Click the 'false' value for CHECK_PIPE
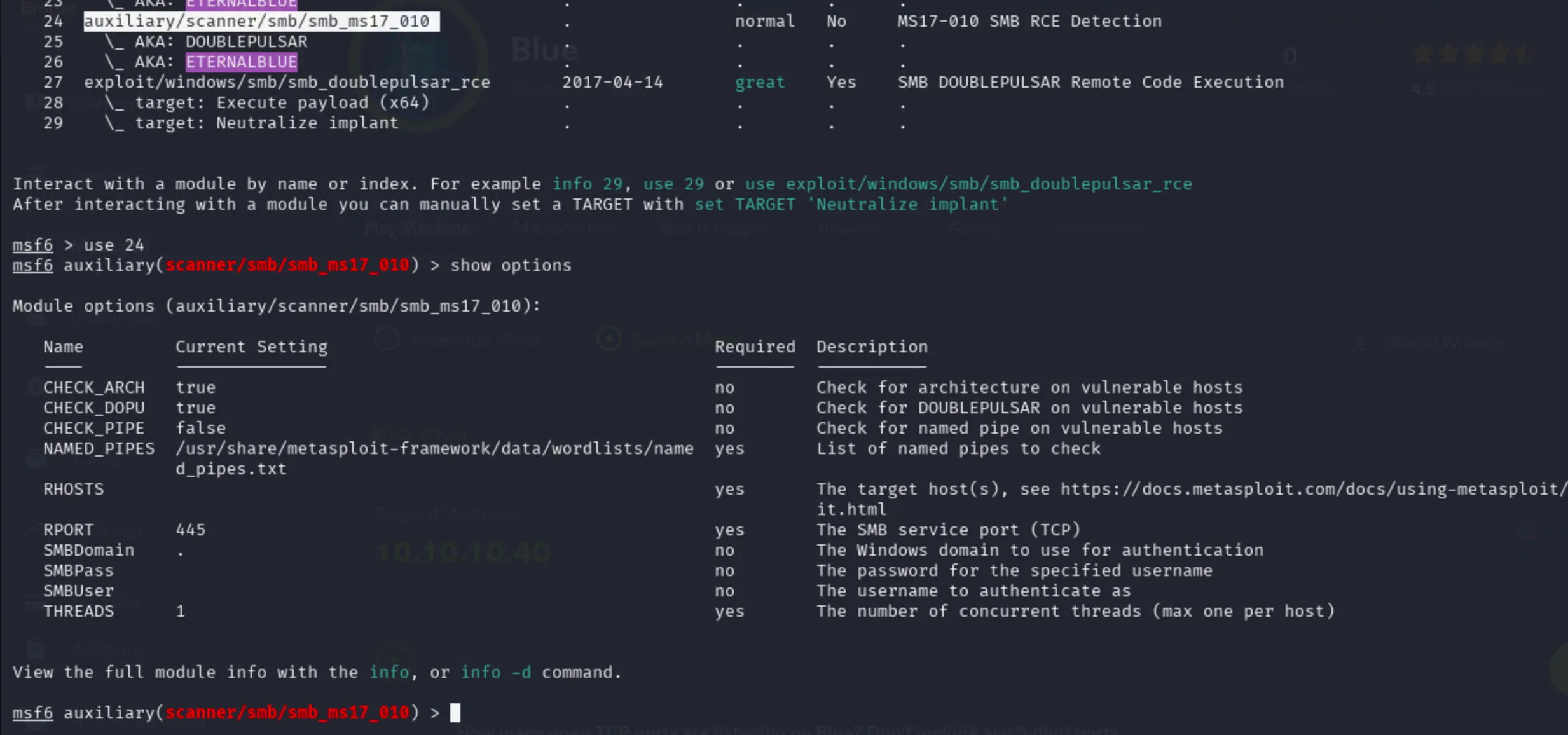The width and height of the screenshot is (1568, 735). pyautogui.click(x=200, y=429)
